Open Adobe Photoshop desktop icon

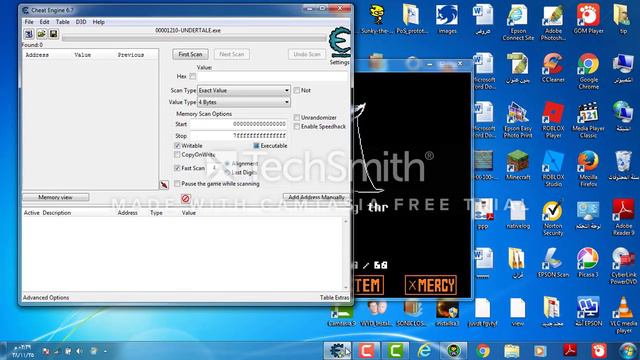point(553,22)
